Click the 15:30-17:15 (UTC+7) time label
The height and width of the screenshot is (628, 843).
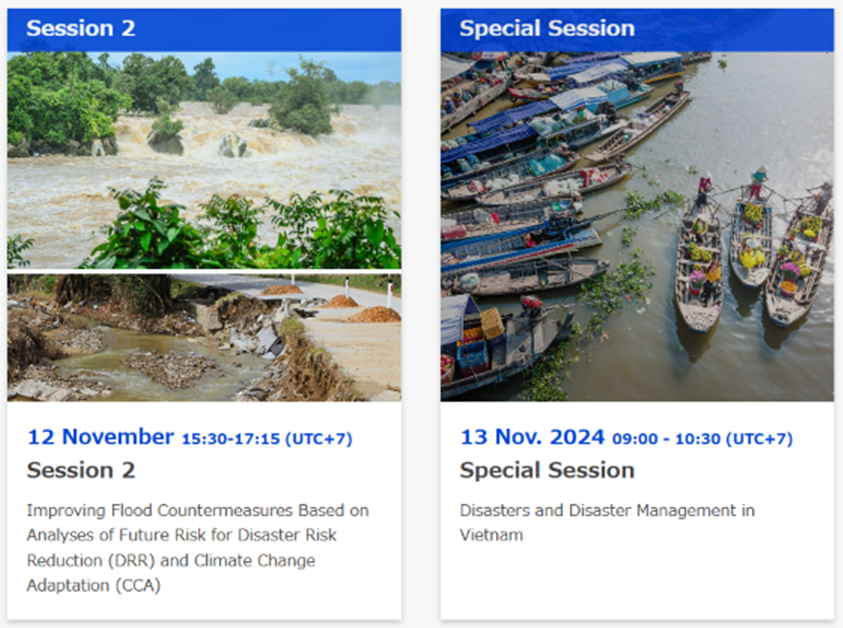click(x=267, y=439)
